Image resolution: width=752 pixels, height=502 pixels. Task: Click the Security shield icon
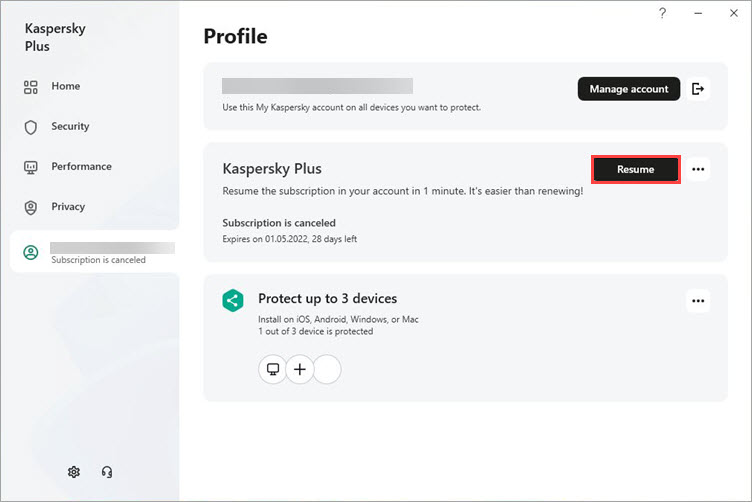31,127
